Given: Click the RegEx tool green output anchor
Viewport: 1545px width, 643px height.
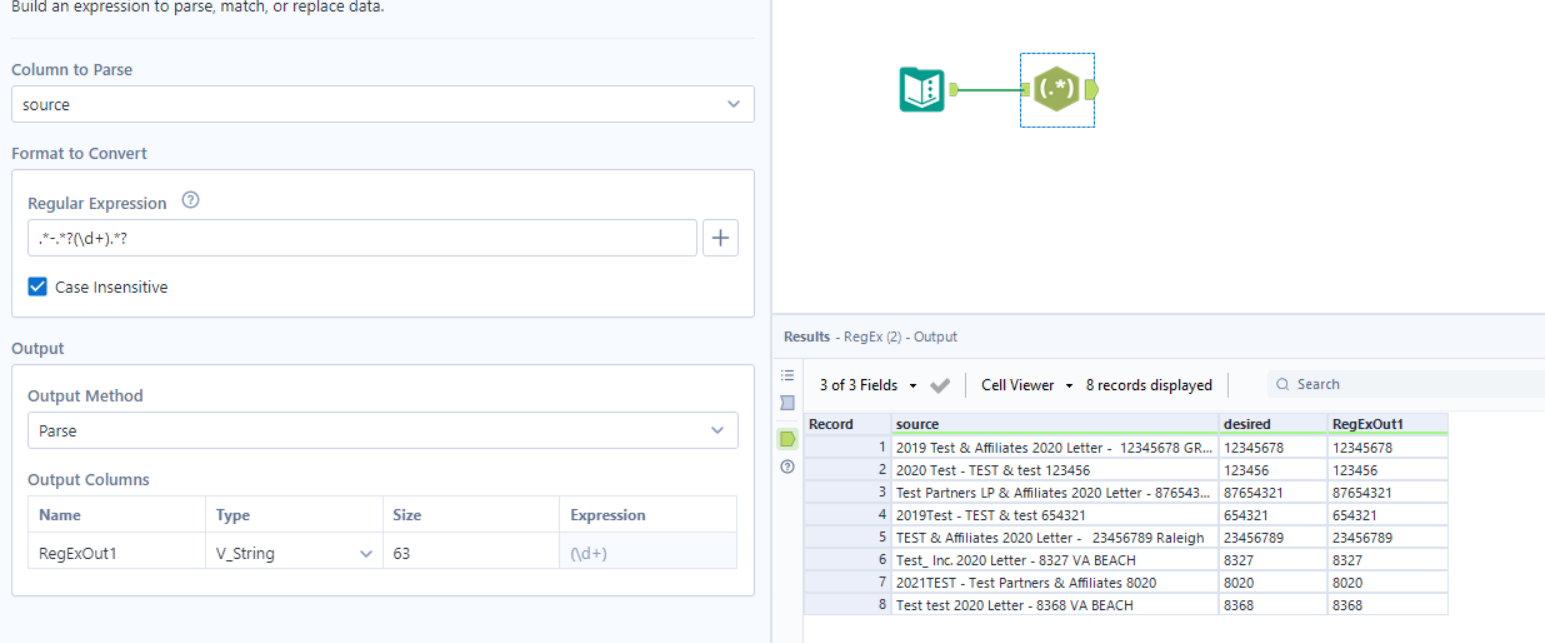Looking at the screenshot, I should (x=1090, y=89).
